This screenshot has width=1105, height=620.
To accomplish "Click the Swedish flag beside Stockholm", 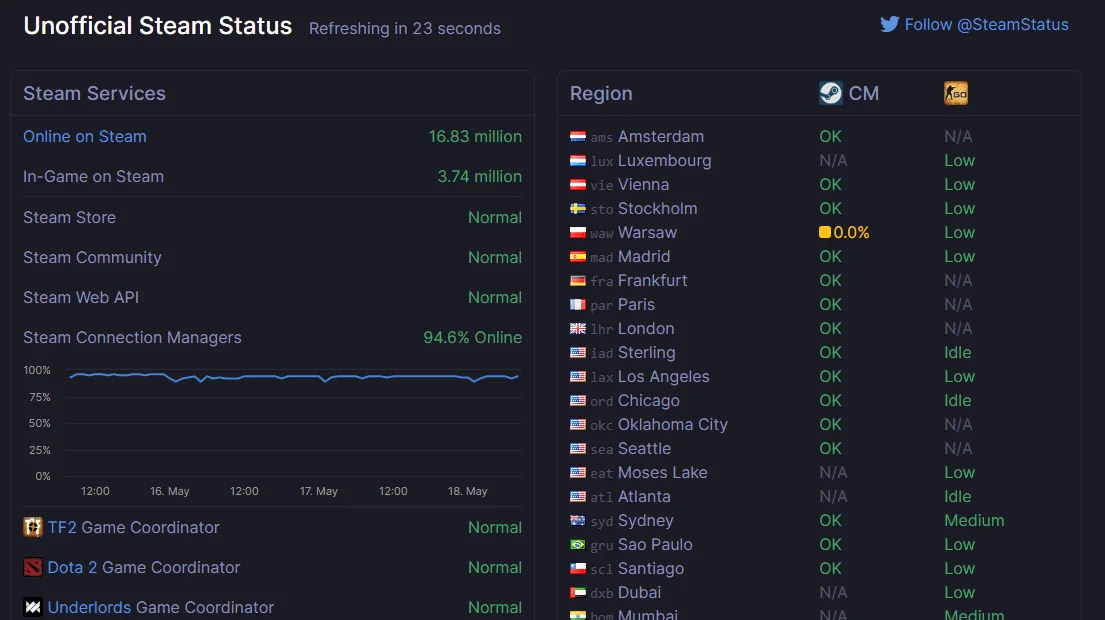I will (578, 209).
